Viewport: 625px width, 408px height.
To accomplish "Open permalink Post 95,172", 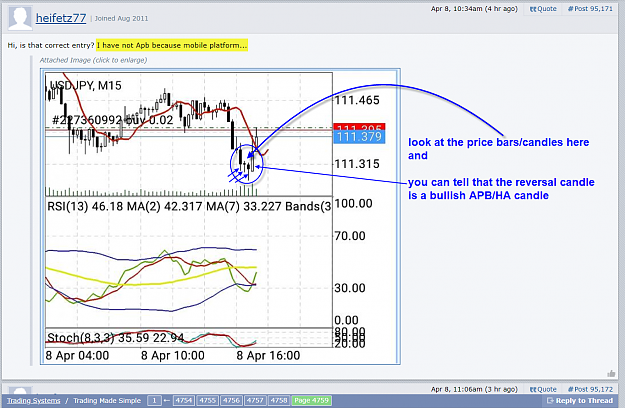I will [590, 389].
